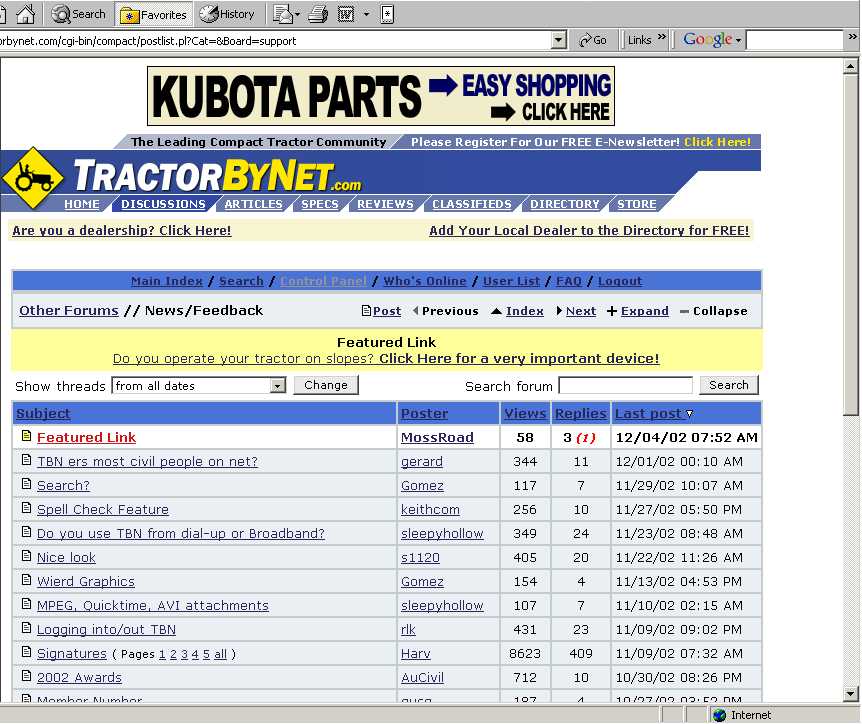Click the Go button
This screenshot has height=724, width=862.
click(593, 40)
